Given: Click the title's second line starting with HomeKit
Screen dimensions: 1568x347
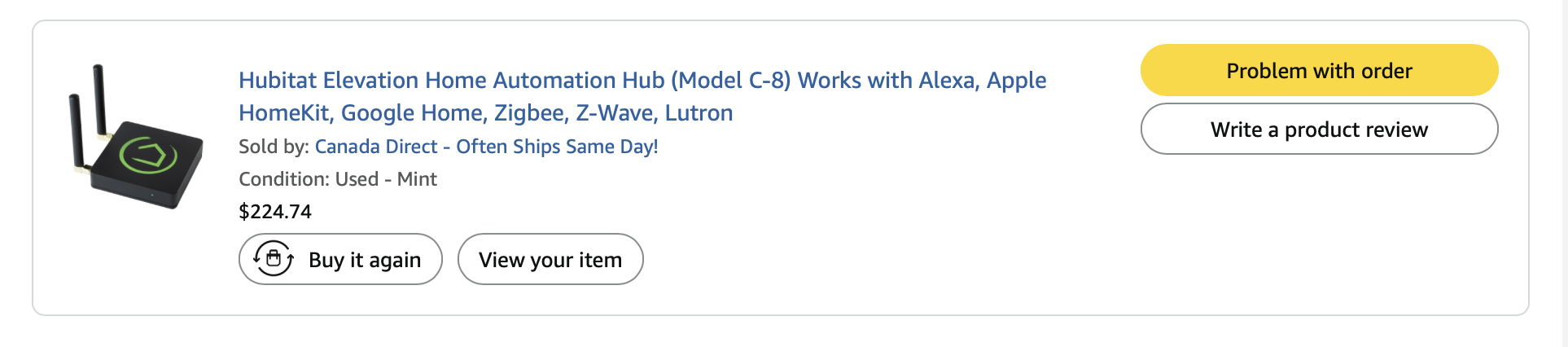Looking at the screenshot, I should pos(486,112).
